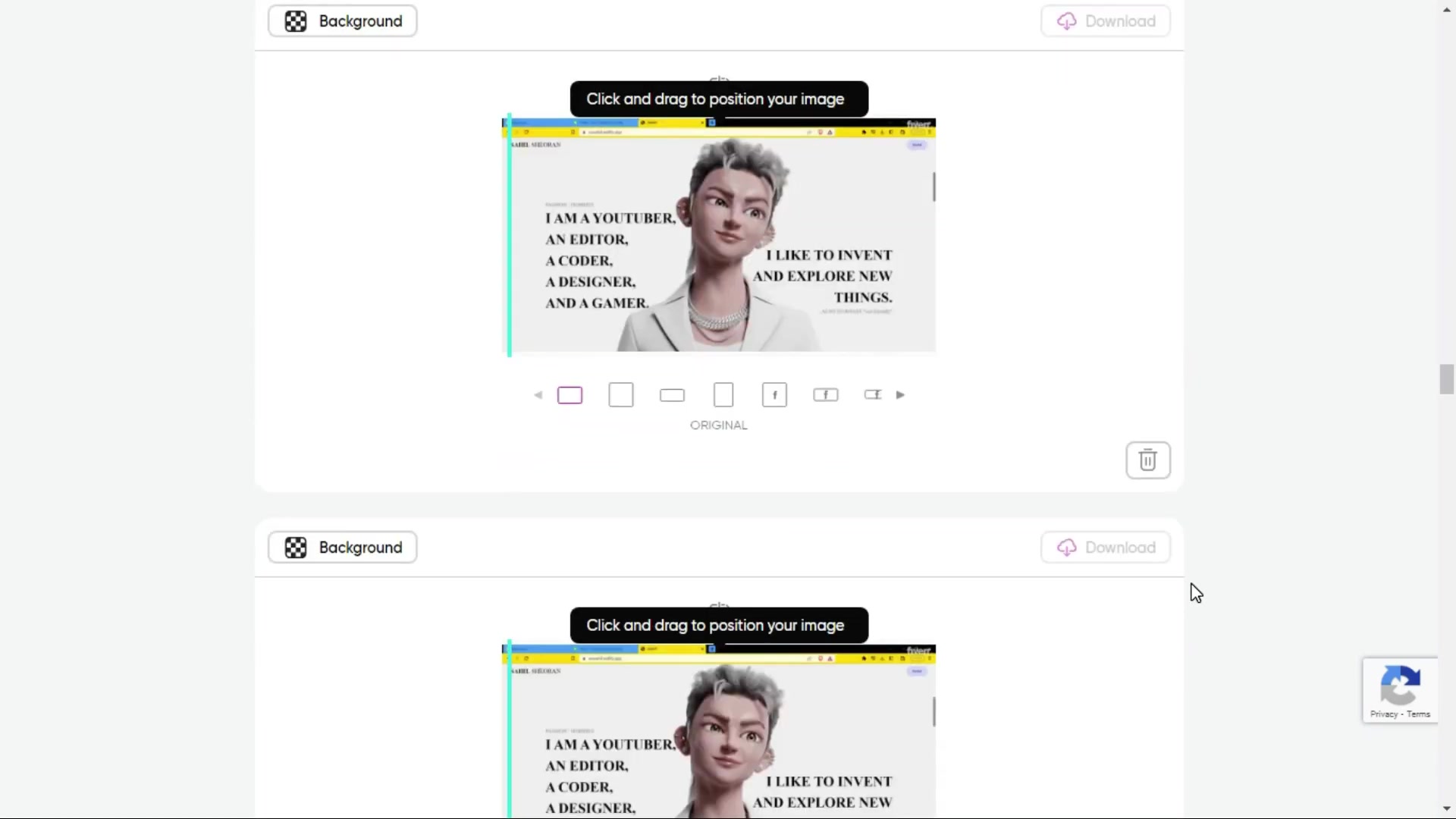This screenshot has width=1456, height=819.
Task: Select the pink-outlined original aspect ratio icon
Action: 570,395
